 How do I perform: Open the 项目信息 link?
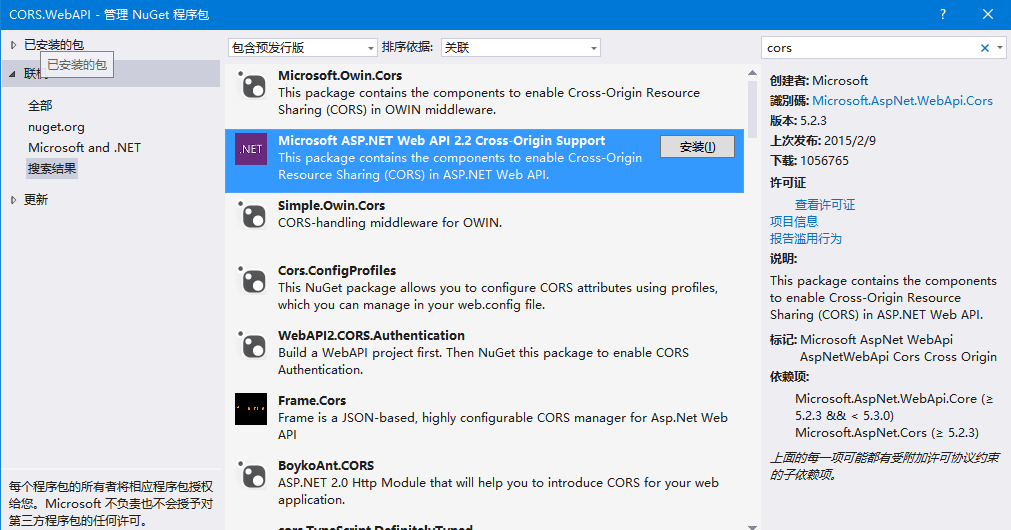[794, 221]
